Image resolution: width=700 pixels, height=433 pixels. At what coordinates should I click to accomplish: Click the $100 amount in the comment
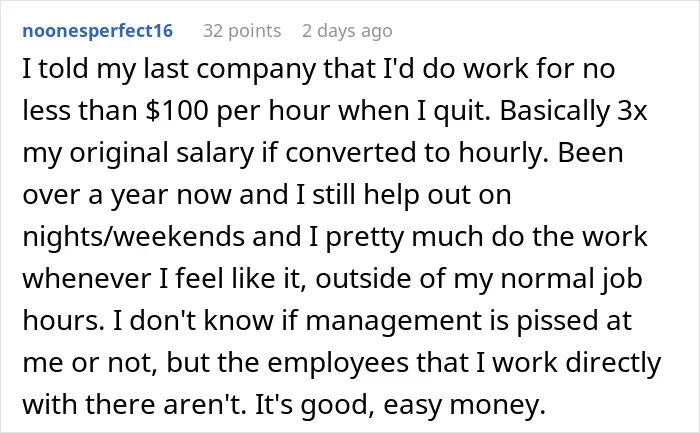[x=177, y=110]
